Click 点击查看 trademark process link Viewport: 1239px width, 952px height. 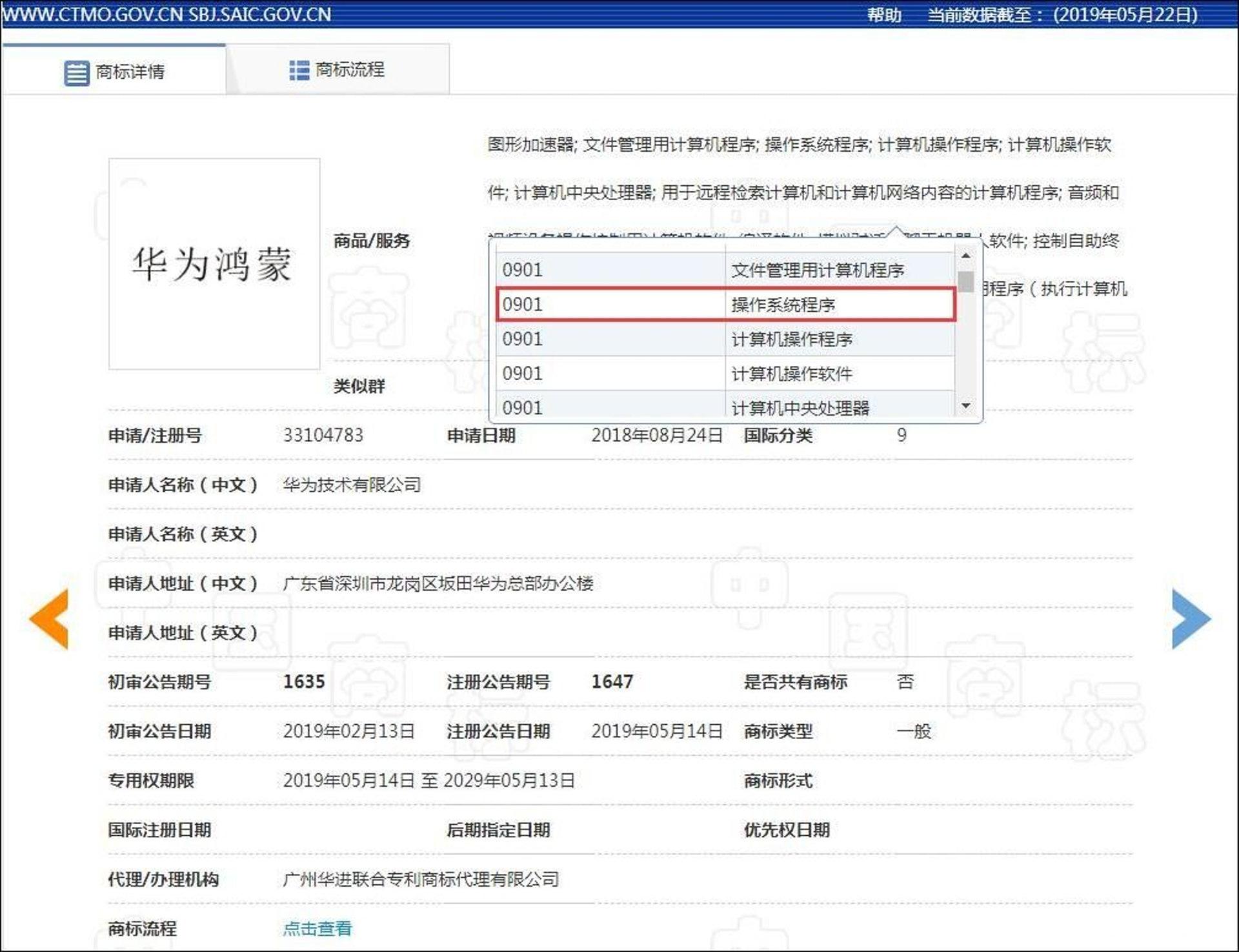[317, 928]
